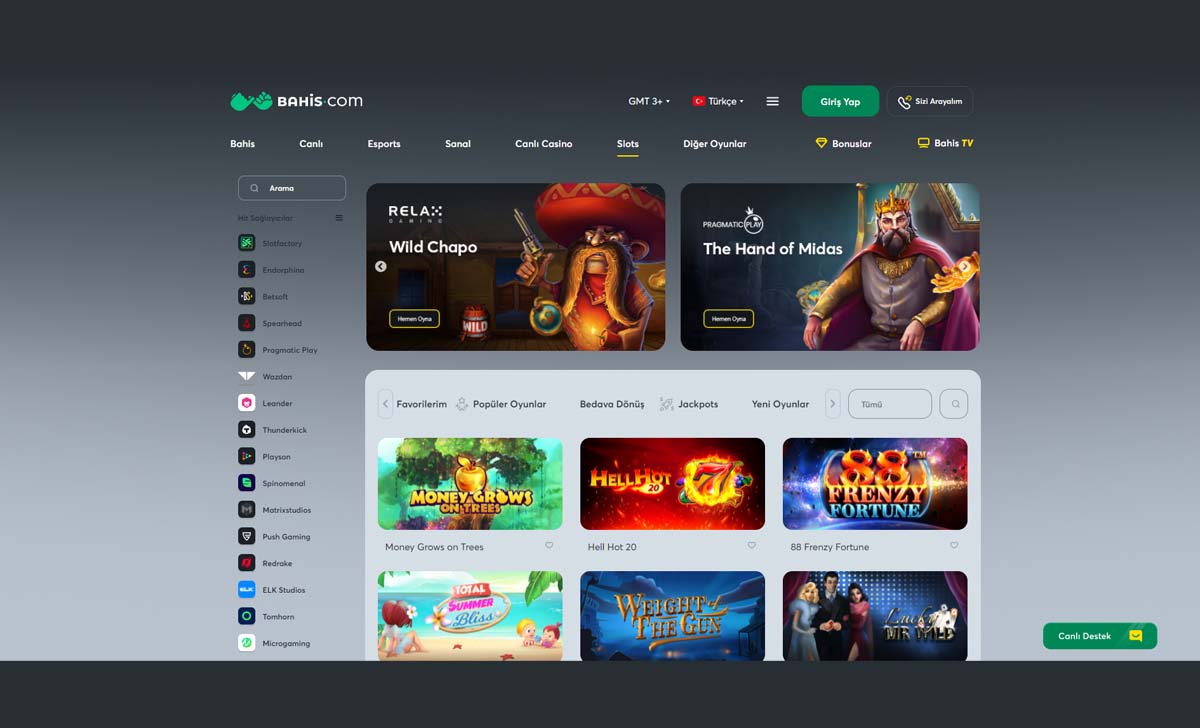Click the Endorphina provider icon

point(246,270)
